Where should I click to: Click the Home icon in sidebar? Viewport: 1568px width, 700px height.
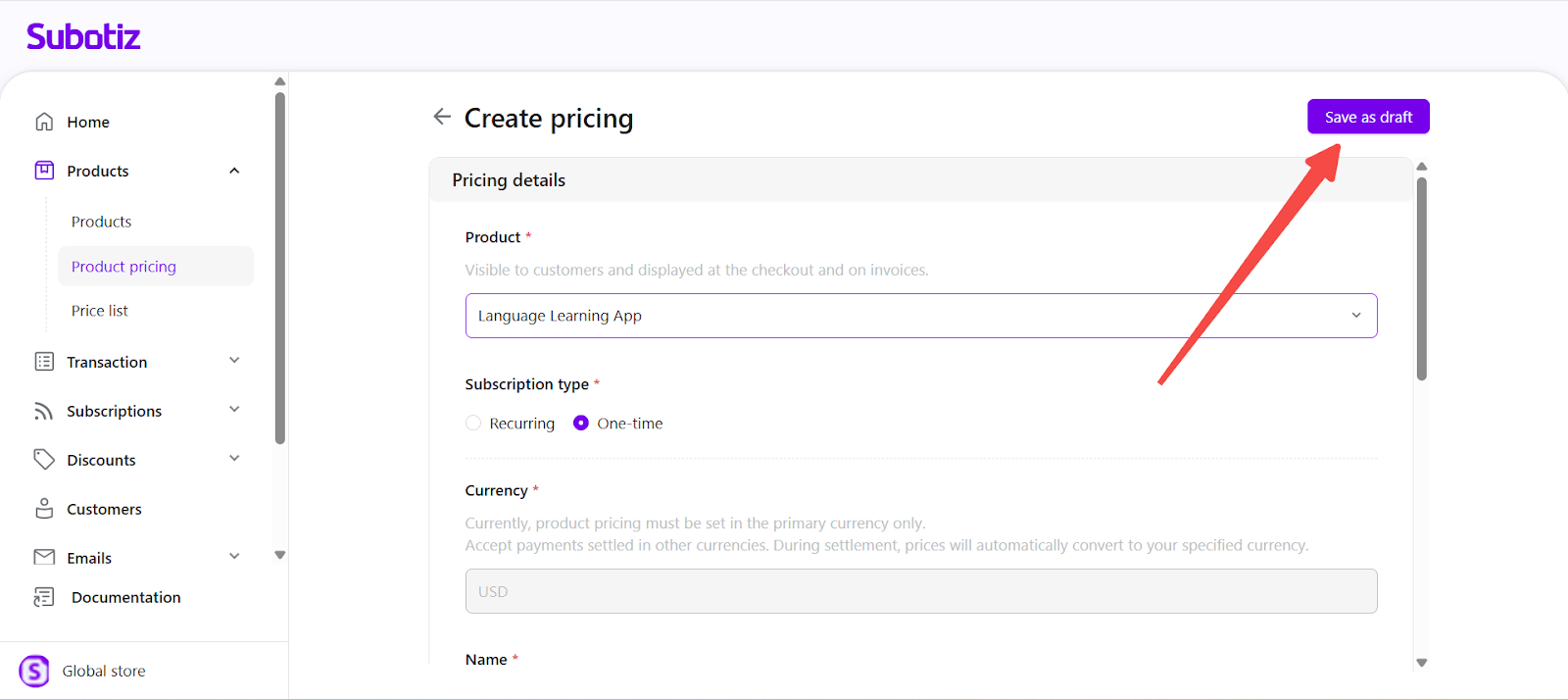[44, 122]
